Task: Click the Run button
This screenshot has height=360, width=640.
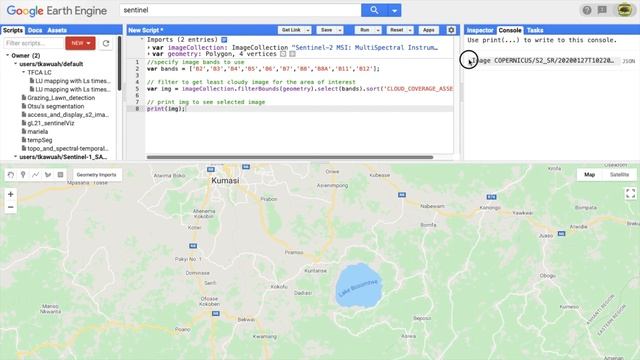Action: coord(364,30)
